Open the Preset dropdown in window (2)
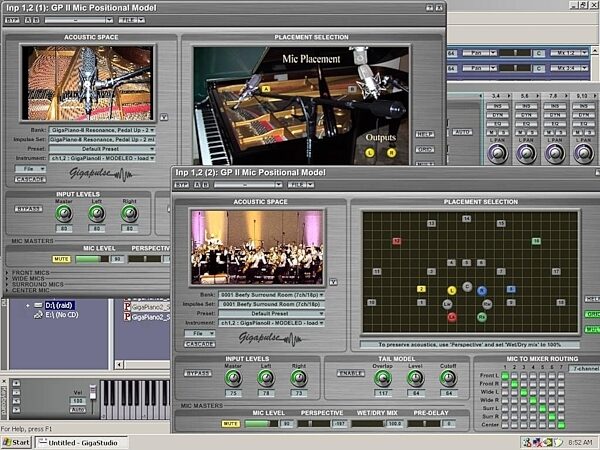Screen dimensions: 600x450 [x=271, y=313]
